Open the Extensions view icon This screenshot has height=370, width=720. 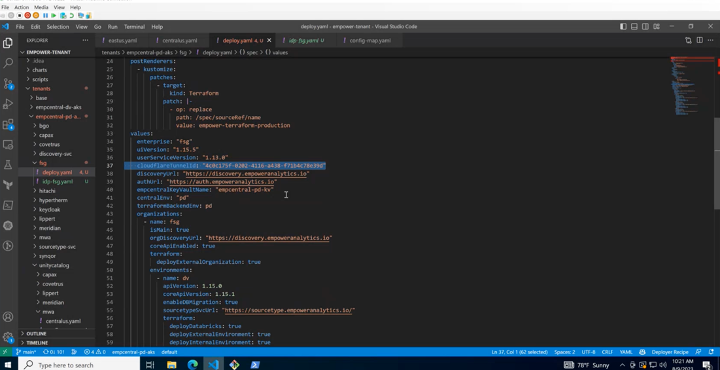pos(8,124)
